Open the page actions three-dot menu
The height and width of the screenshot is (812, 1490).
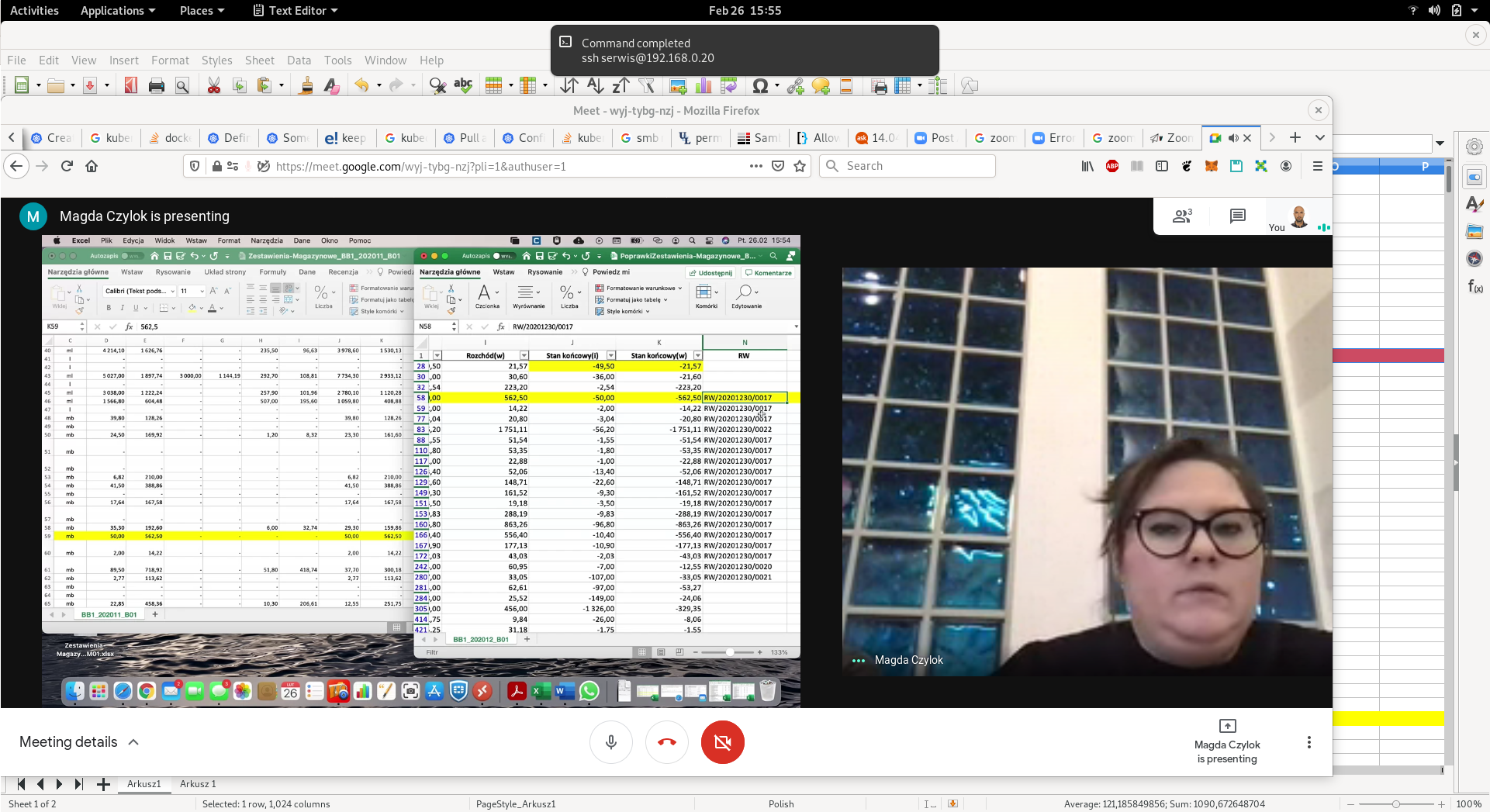point(756,166)
